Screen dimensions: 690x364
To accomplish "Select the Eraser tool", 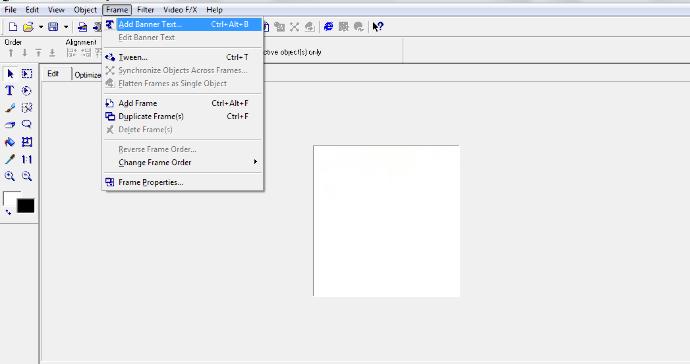I will (x=10, y=125).
